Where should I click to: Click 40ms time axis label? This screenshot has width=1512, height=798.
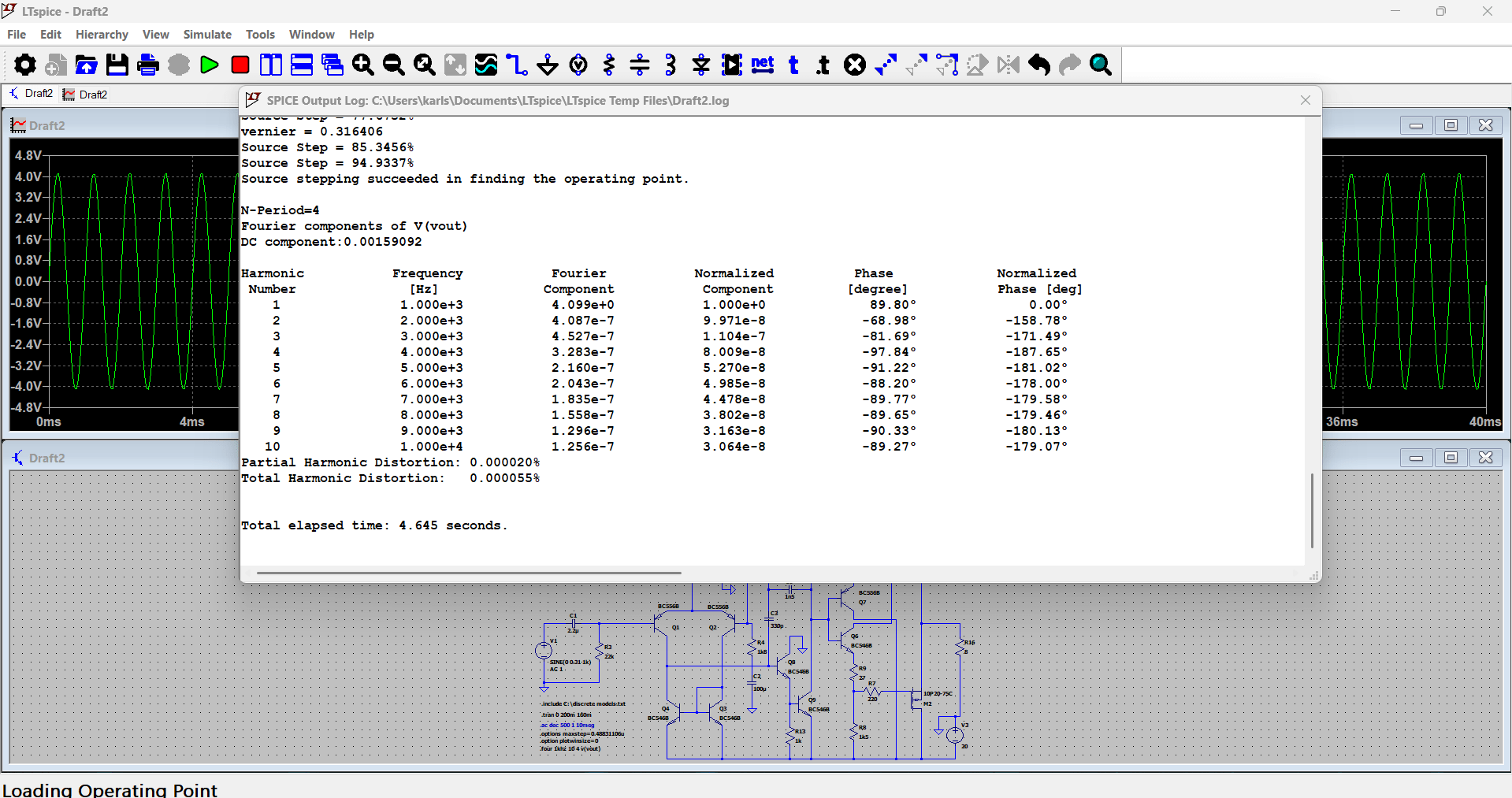(1484, 421)
